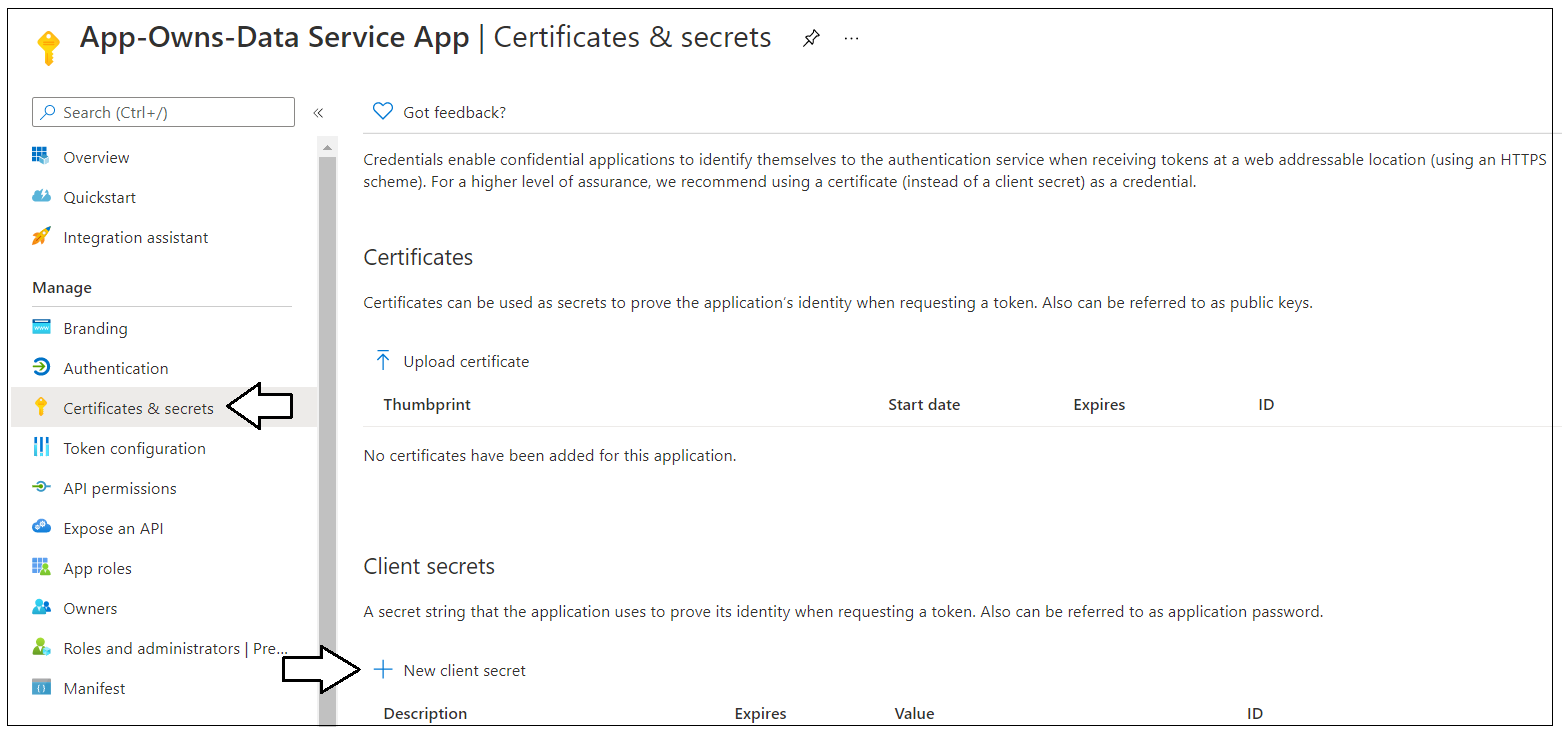Click the Start date column header
Viewport: 1562px width, 736px height.
tap(924, 405)
